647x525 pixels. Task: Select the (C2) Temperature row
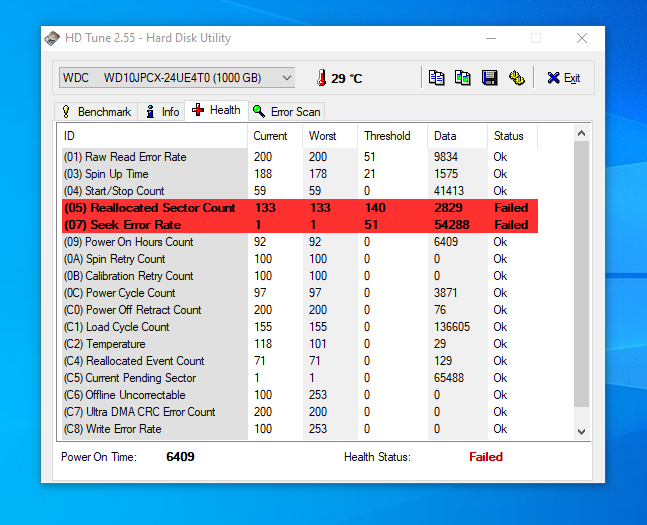click(300, 344)
